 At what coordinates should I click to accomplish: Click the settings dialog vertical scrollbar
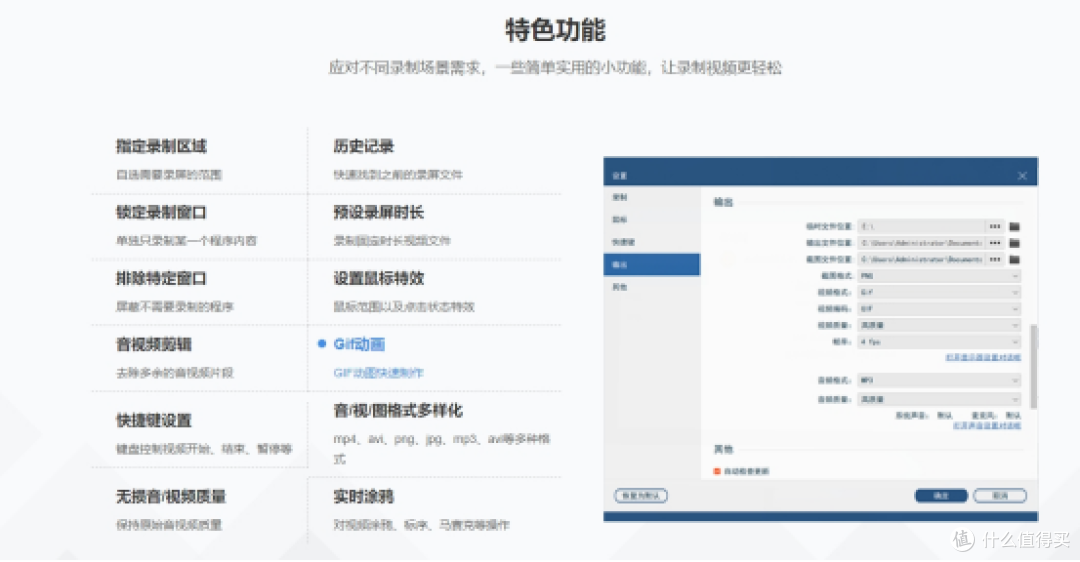pos(1032,366)
